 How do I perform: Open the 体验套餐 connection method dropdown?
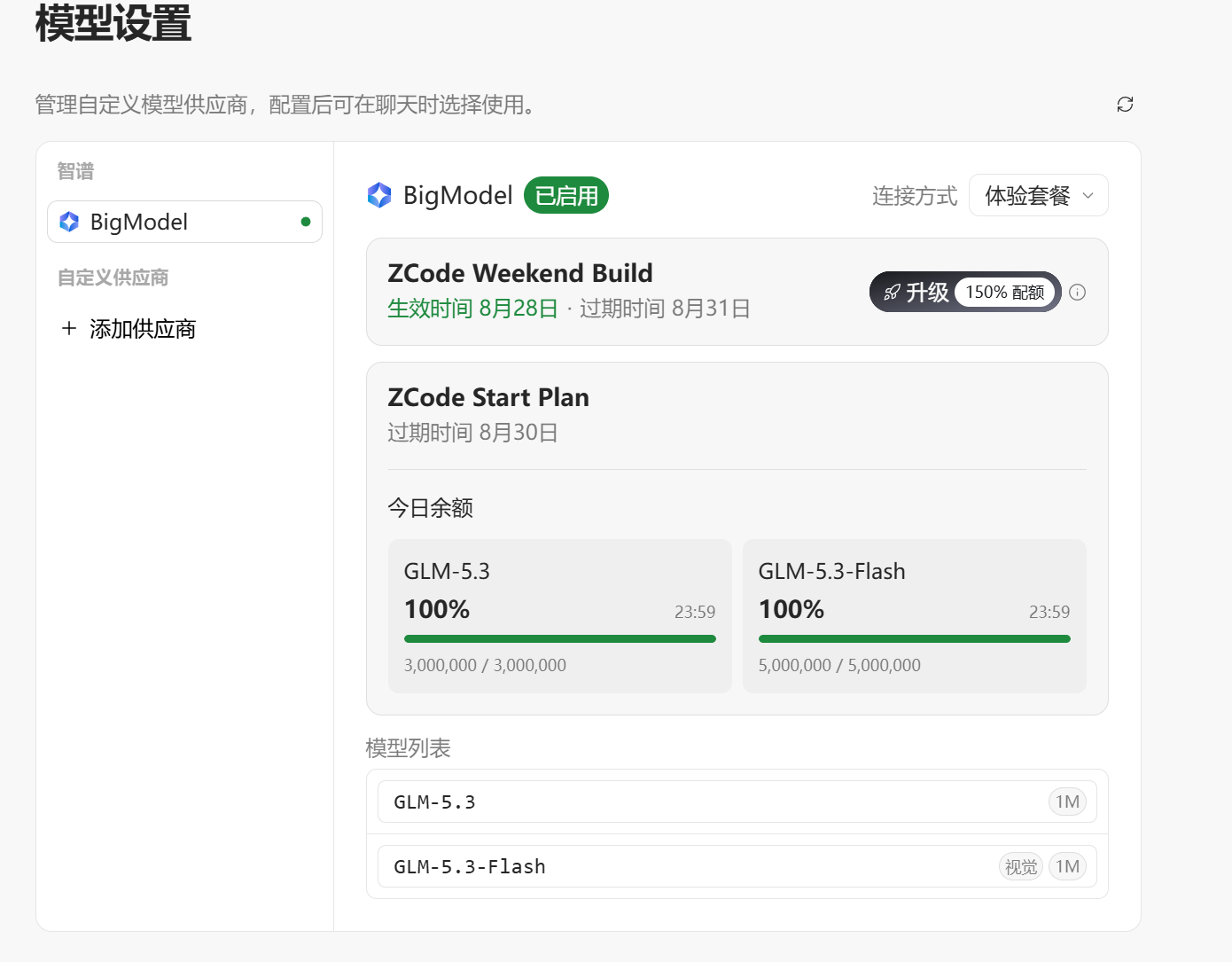1039,195
